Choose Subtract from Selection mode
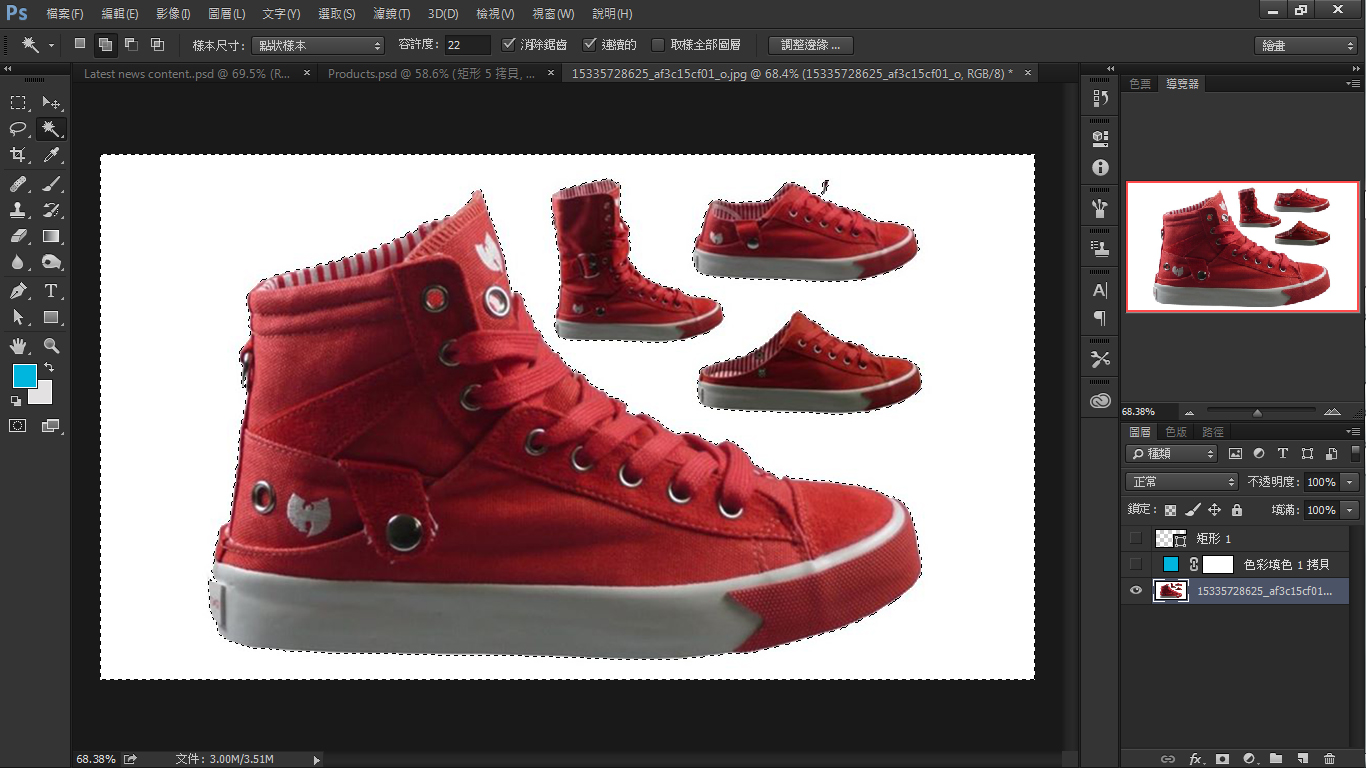Image resolution: width=1366 pixels, height=768 pixels. (131, 44)
